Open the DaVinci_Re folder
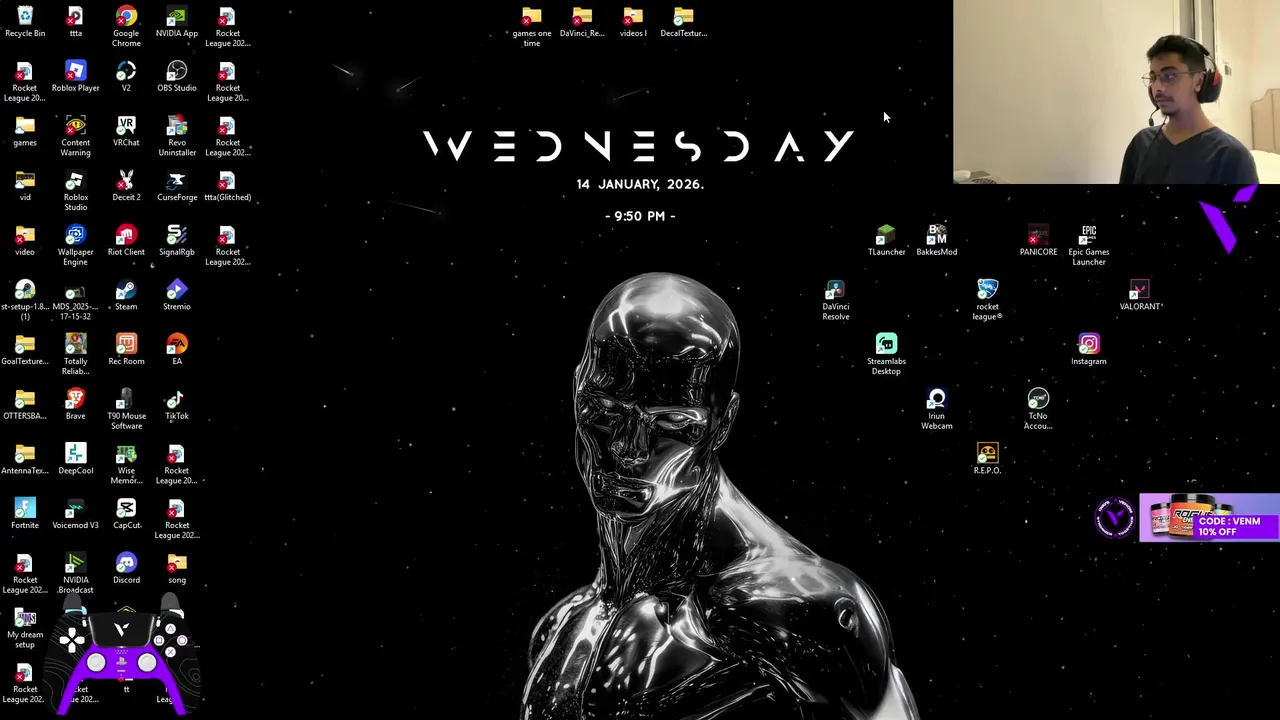 (582, 22)
